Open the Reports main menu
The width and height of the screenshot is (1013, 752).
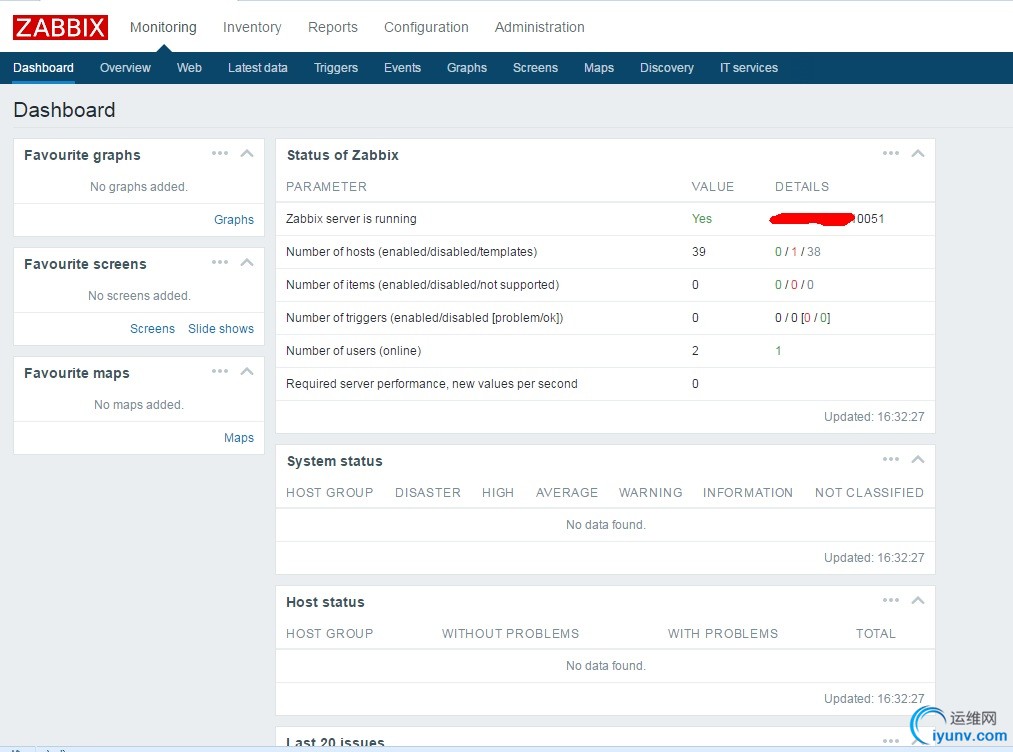pos(333,27)
